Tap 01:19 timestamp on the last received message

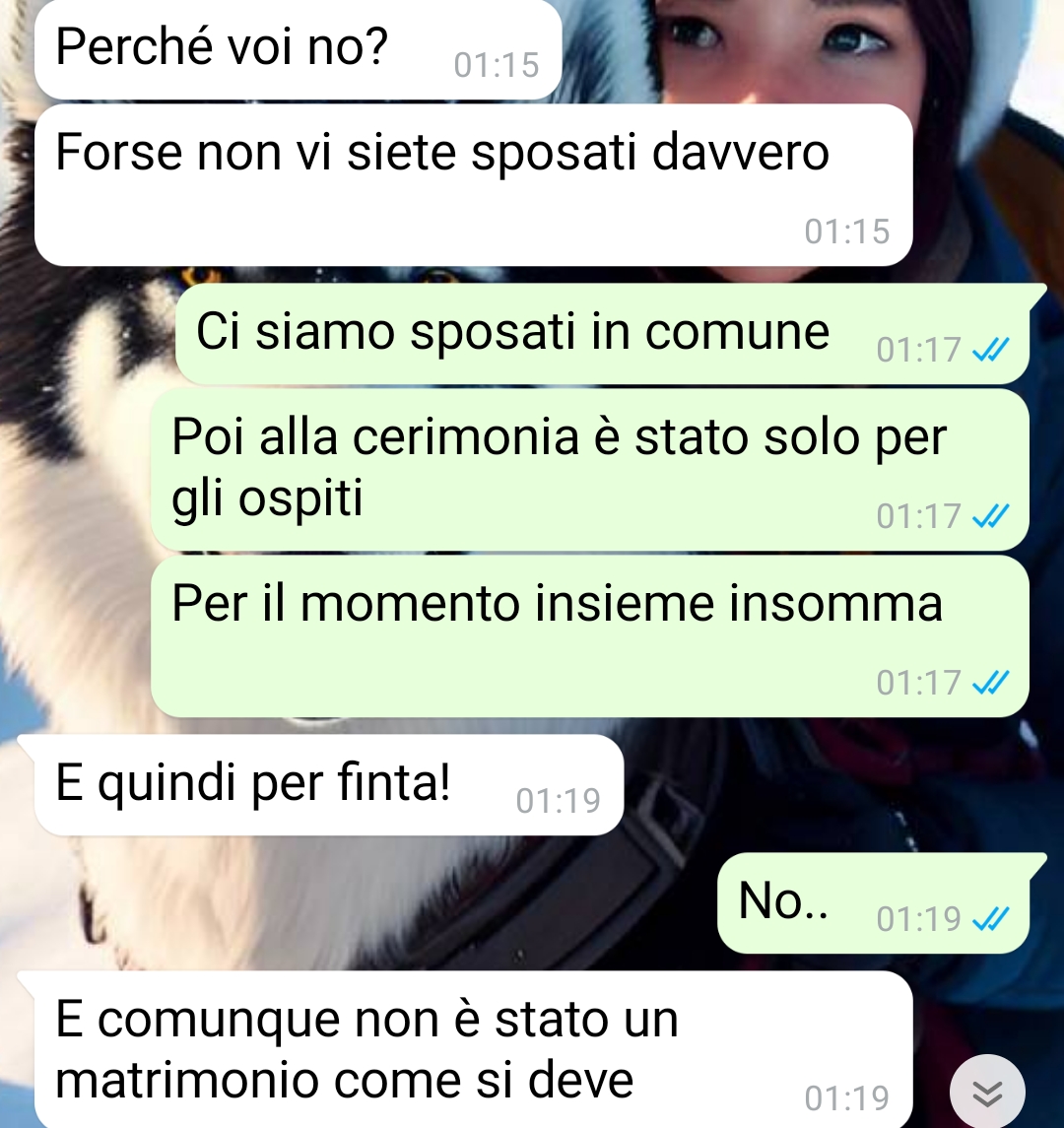847,1098
